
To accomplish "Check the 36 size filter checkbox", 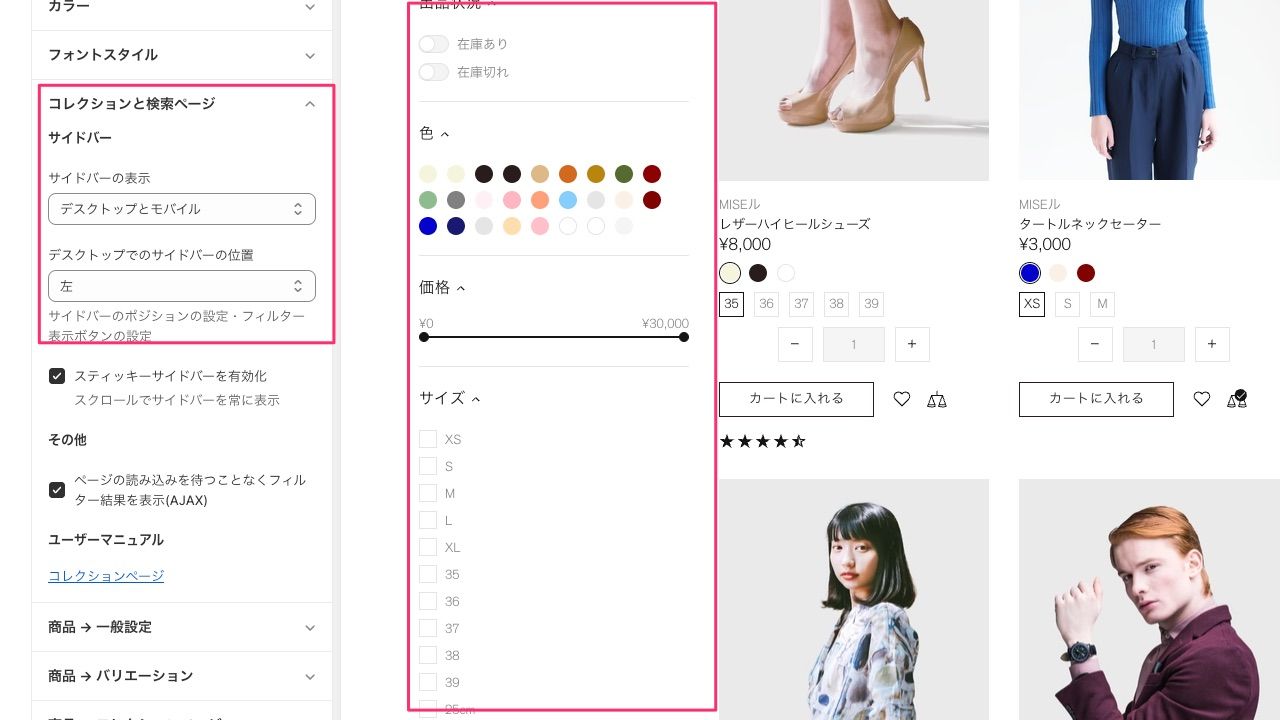I will (x=428, y=601).
